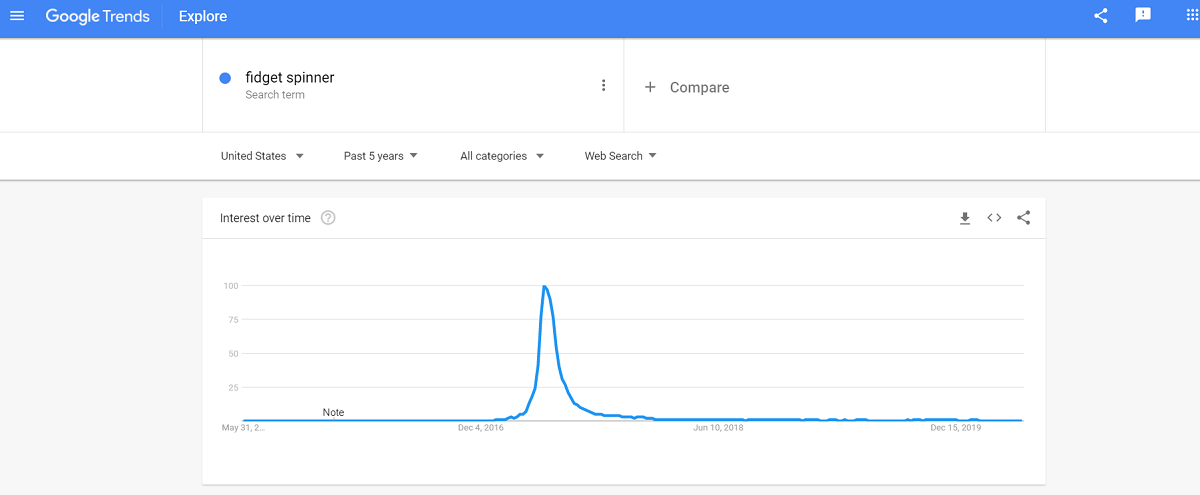Expand the United States region dropdown
Screen dimensions: 1200x495
[262, 156]
